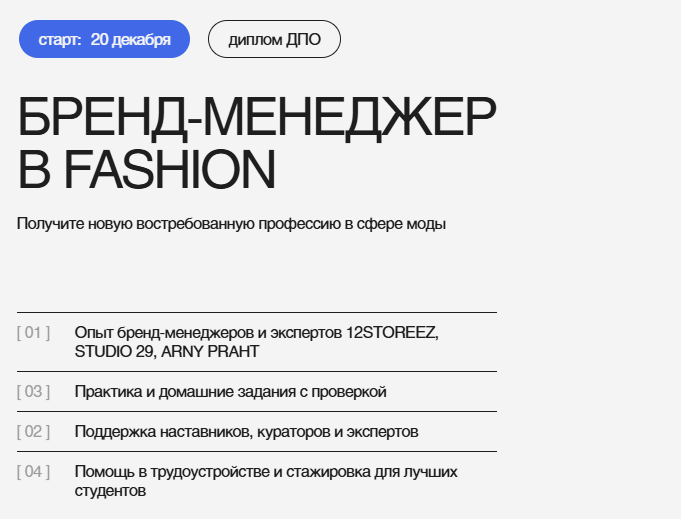This screenshot has height=519, width=681.
Task: Click the word "старт:" inside the blue badge
Action: pos(60,39)
